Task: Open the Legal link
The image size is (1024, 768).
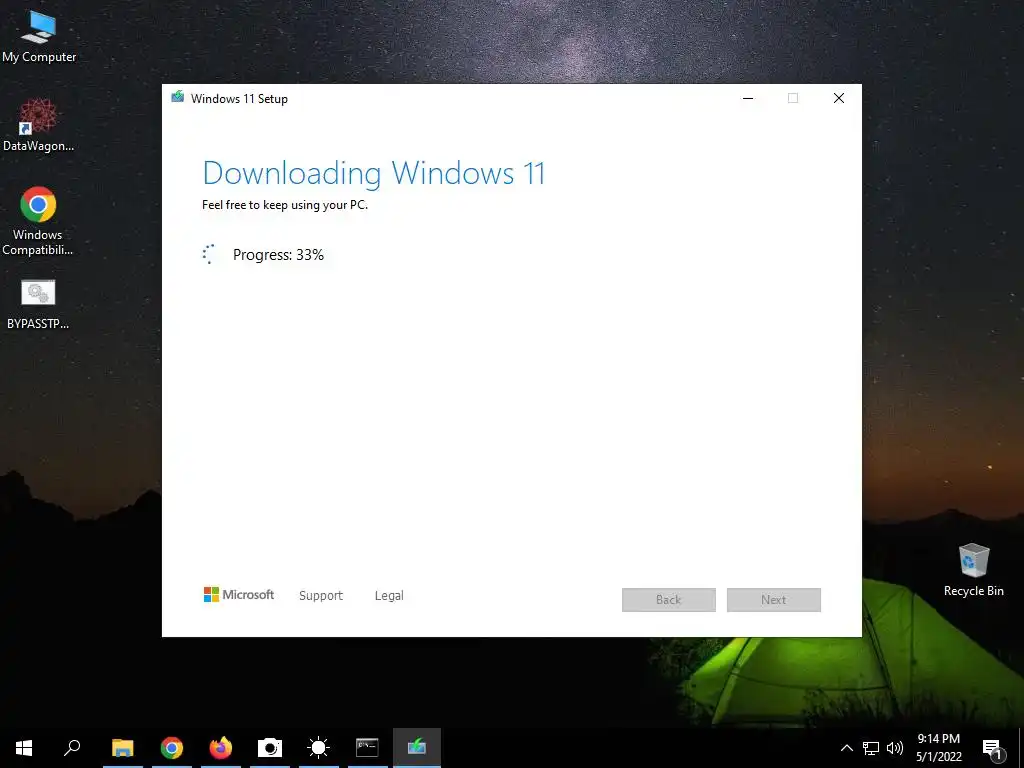Action: pyautogui.click(x=389, y=596)
